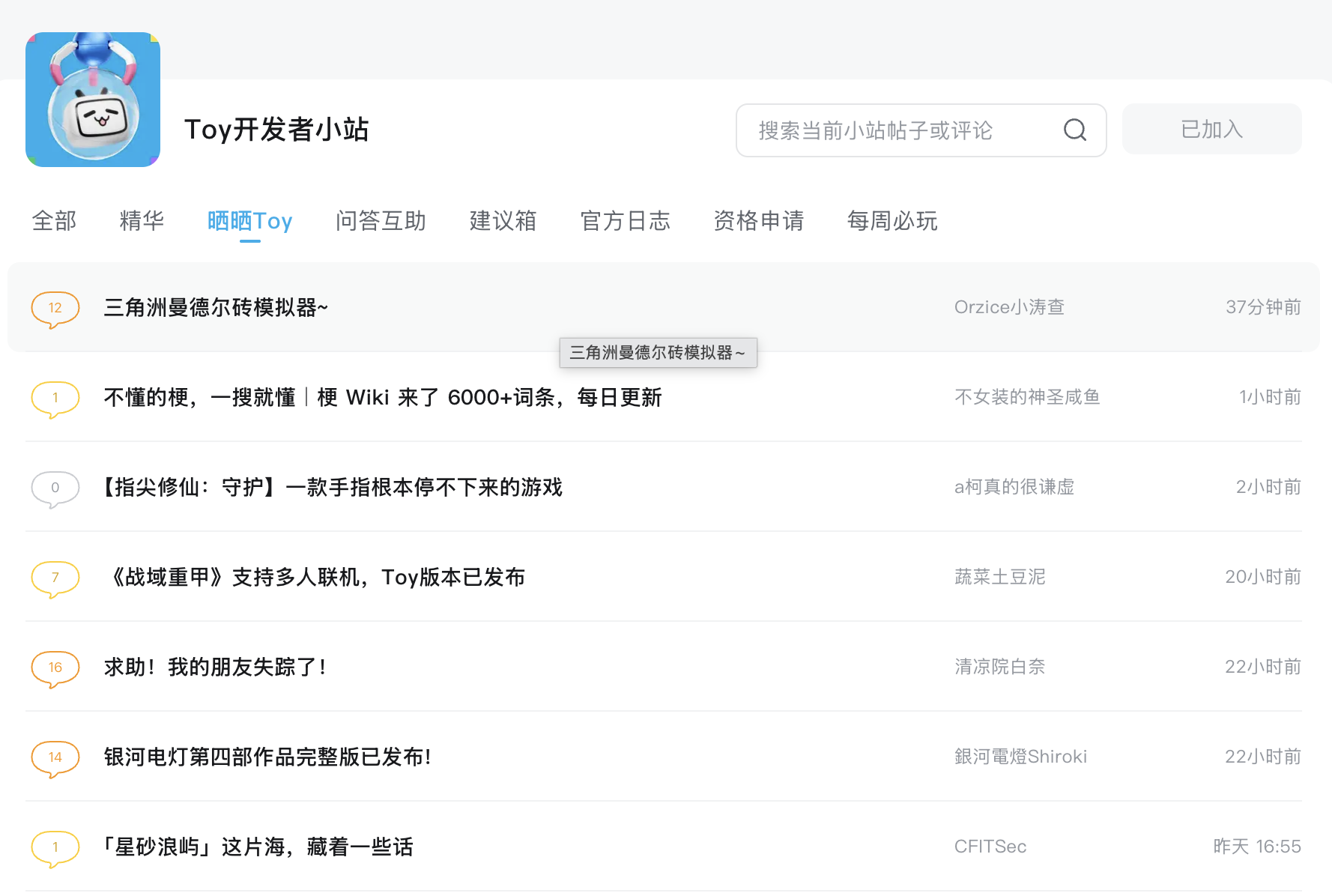The width and height of the screenshot is (1332, 896).
Task: Go to the 官方日志 tab
Action: pyautogui.click(x=625, y=221)
